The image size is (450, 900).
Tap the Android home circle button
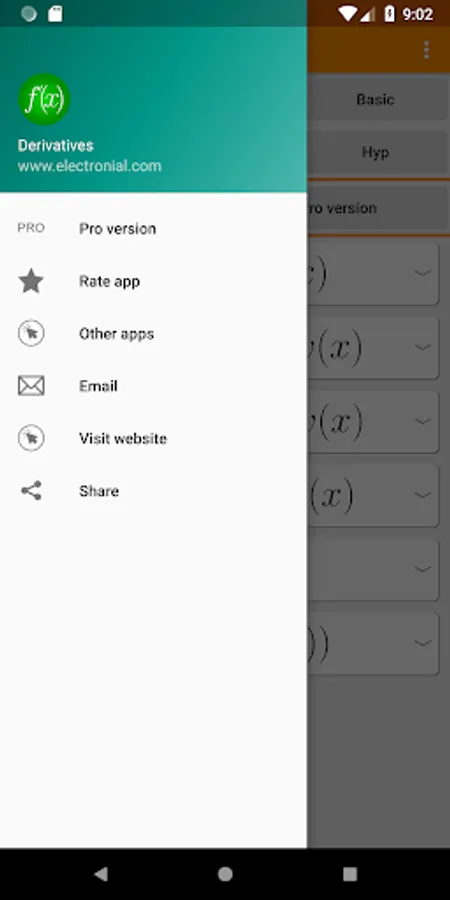pyautogui.click(x=225, y=874)
